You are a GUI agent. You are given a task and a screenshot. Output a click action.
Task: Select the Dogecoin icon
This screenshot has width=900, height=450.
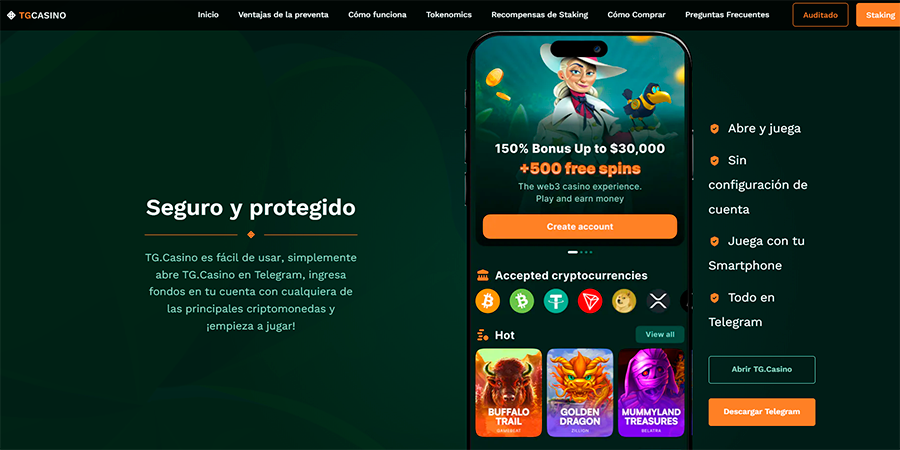click(x=624, y=301)
